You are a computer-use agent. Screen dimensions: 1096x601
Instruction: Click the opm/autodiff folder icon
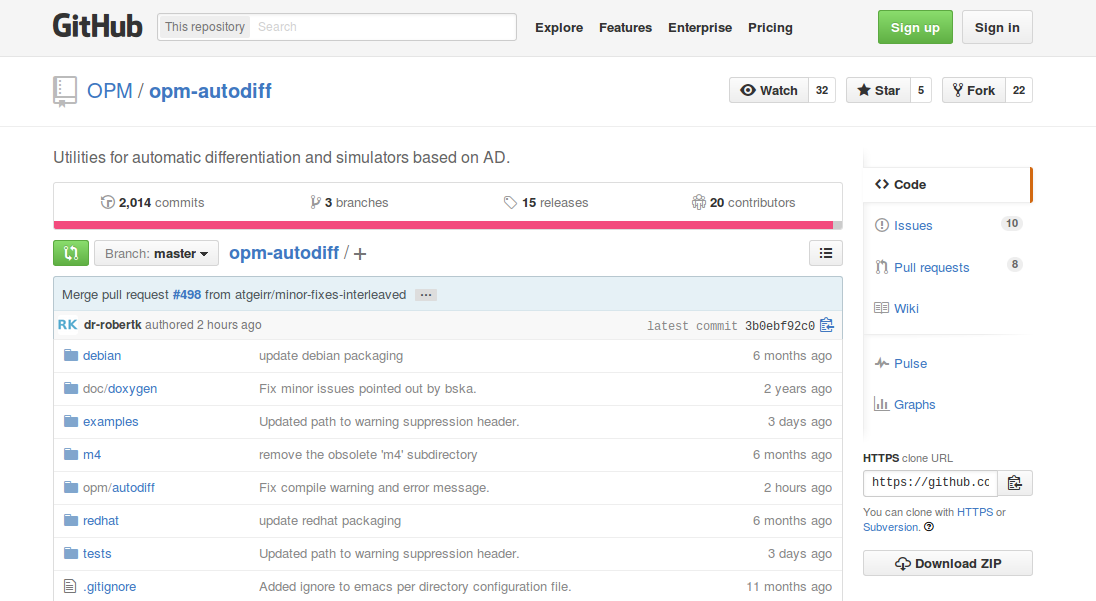pyautogui.click(x=71, y=487)
